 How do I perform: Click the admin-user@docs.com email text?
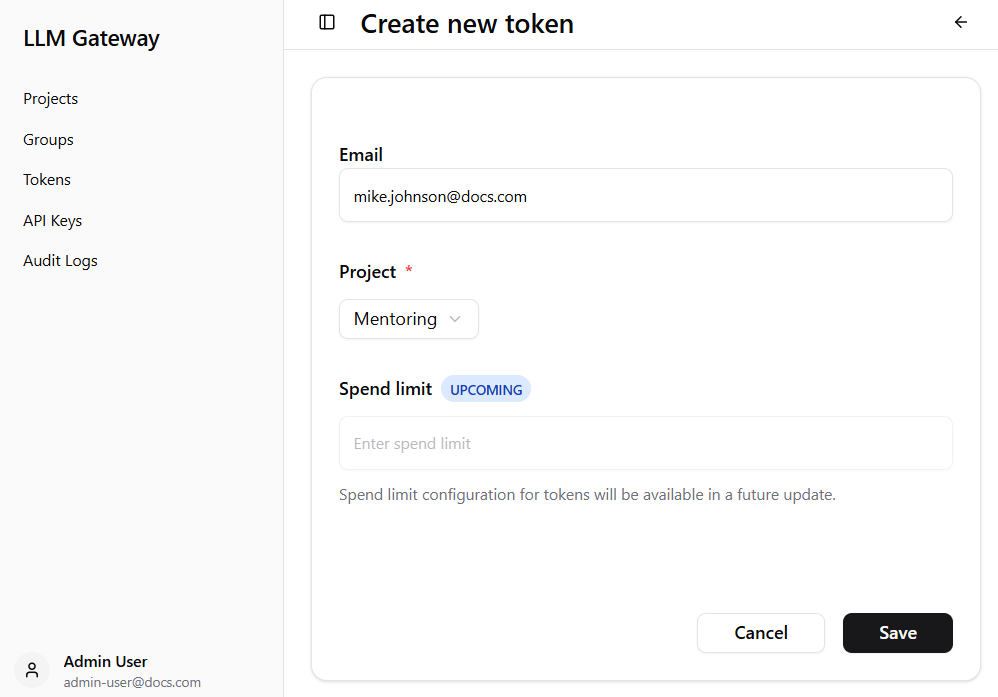pos(132,682)
